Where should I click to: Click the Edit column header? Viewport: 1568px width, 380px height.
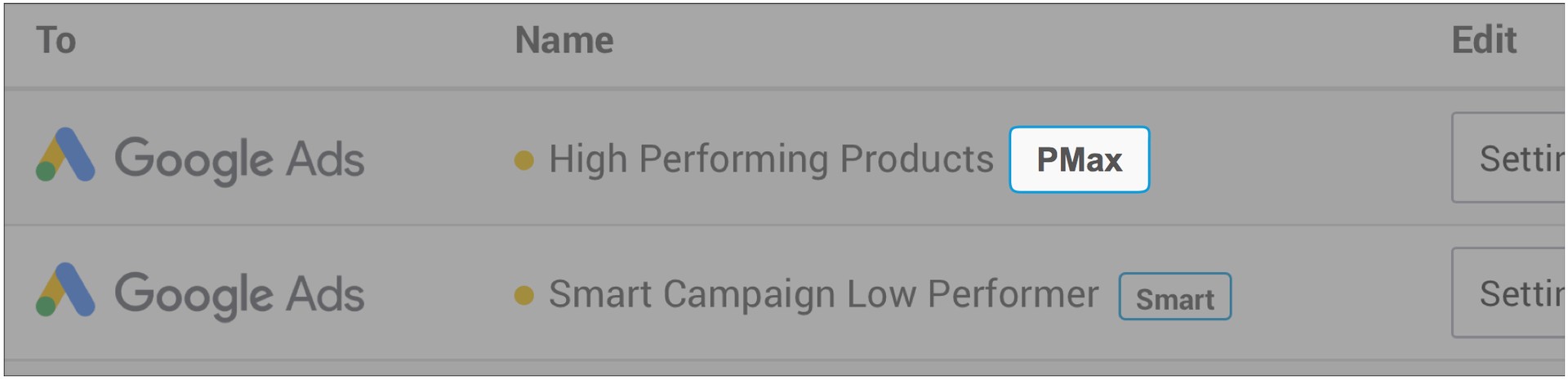[1483, 41]
